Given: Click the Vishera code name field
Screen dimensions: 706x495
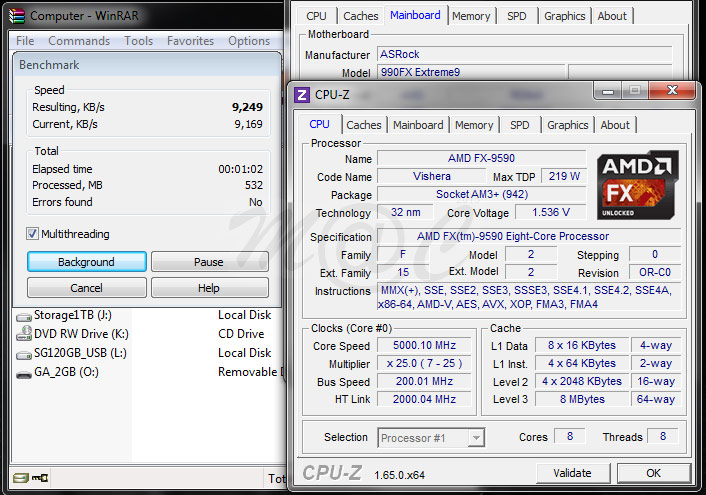Looking at the screenshot, I should coord(431,176).
